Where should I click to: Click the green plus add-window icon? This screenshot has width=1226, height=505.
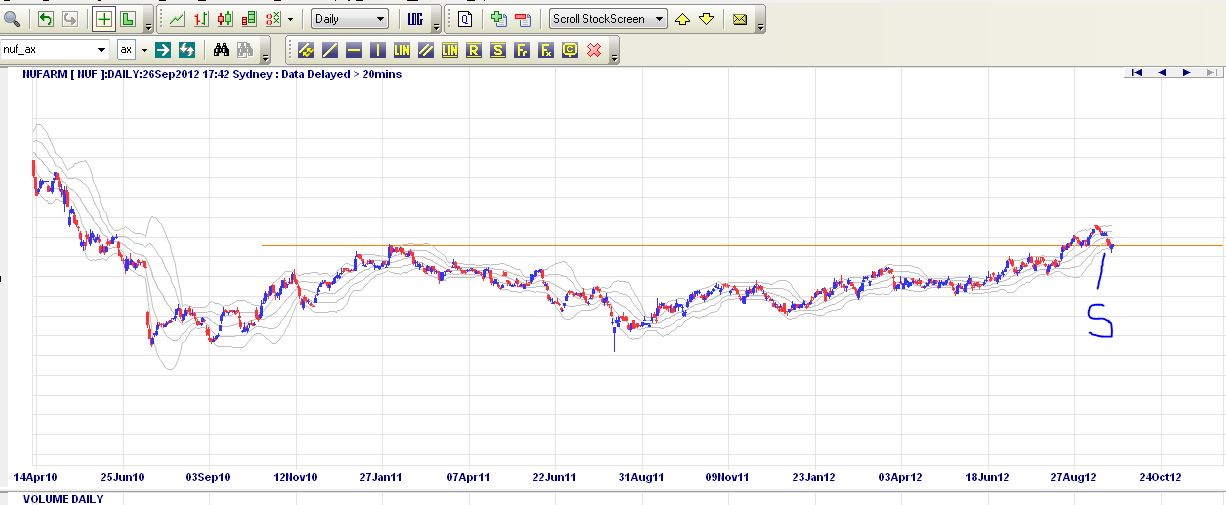tap(499, 18)
